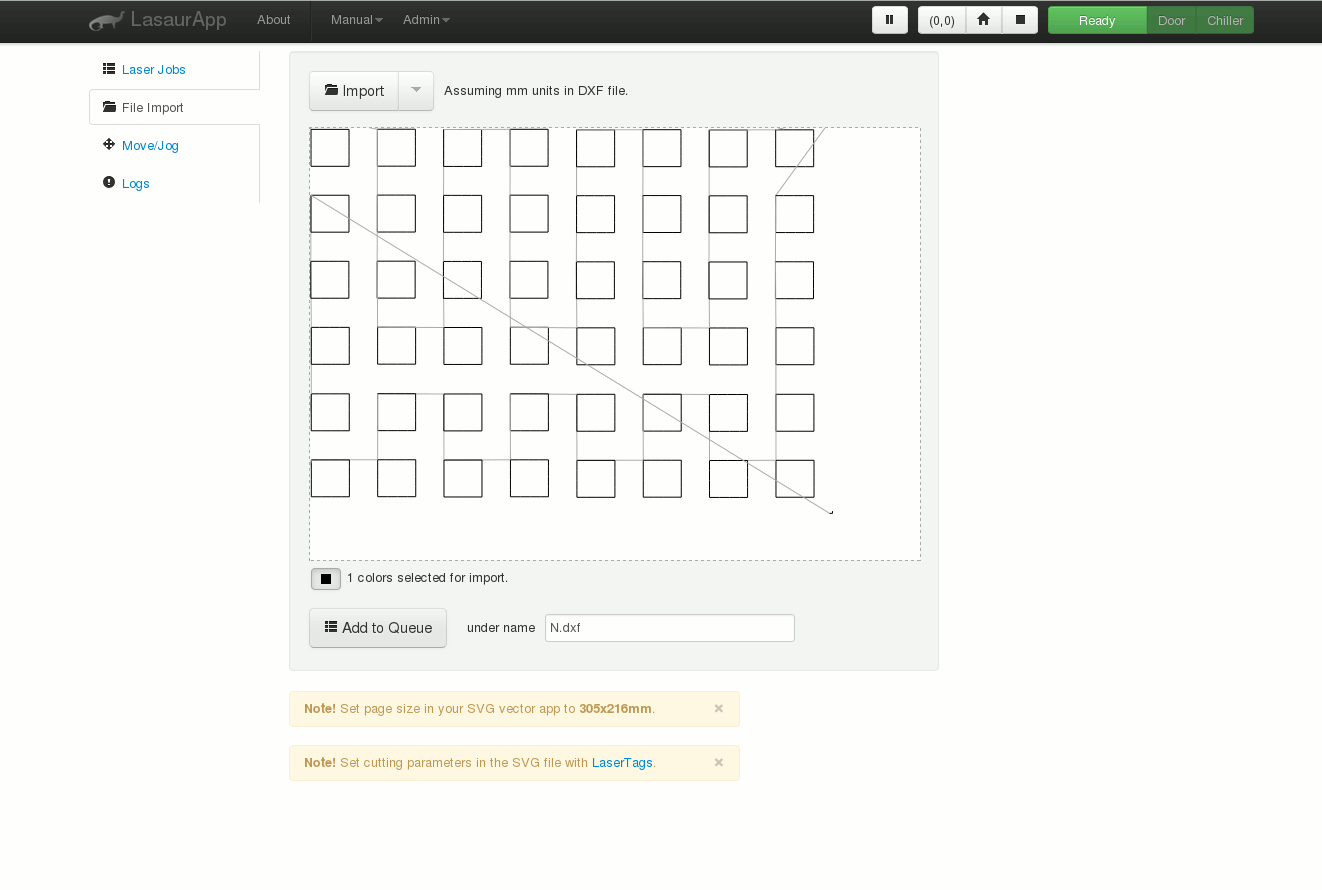Screen dimensions: 1322x890
Task: Click the 'Assuming mm units in DXF file.' text
Action: tap(536, 91)
